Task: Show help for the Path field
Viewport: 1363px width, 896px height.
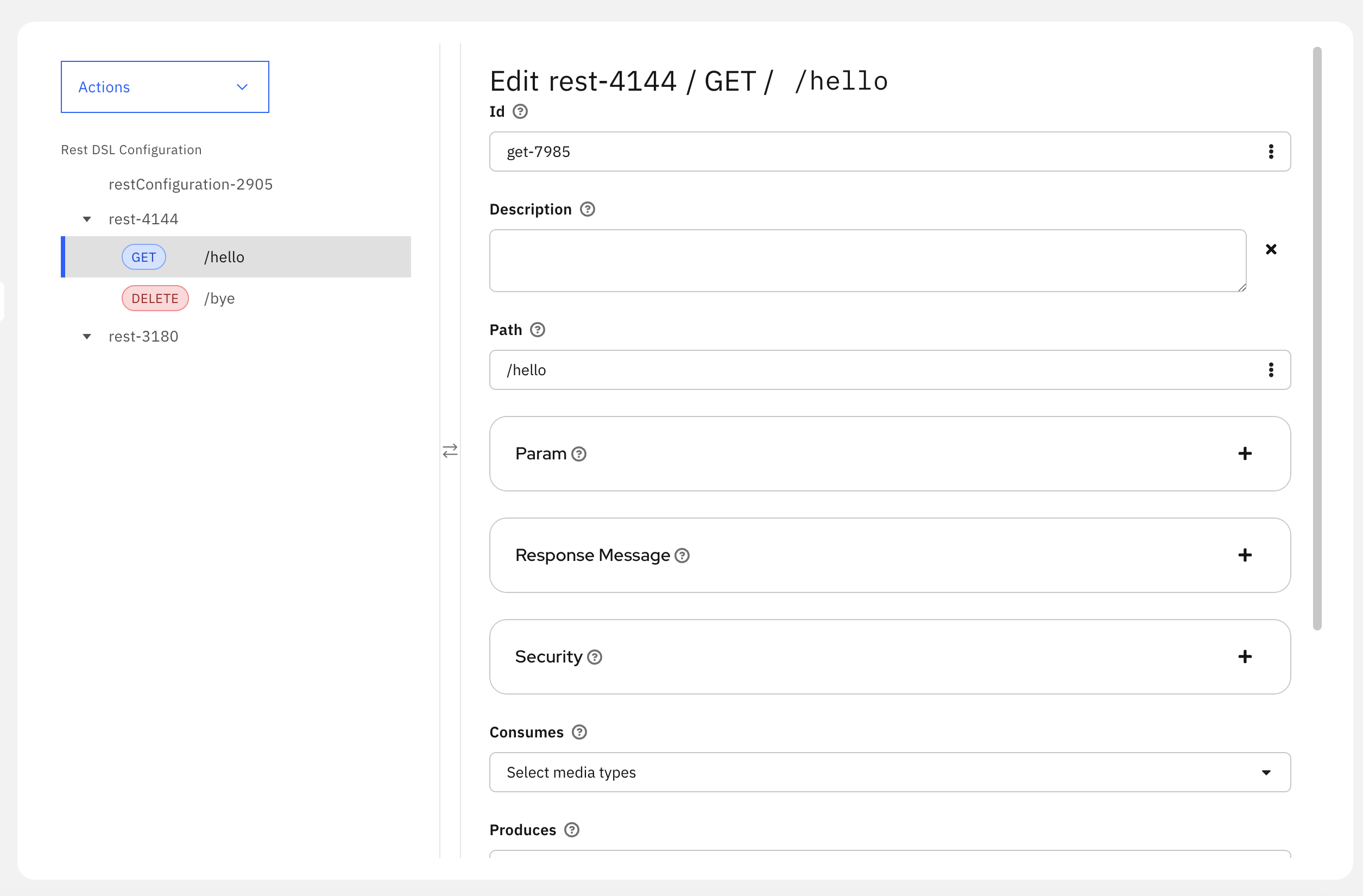Action: coord(537,329)
